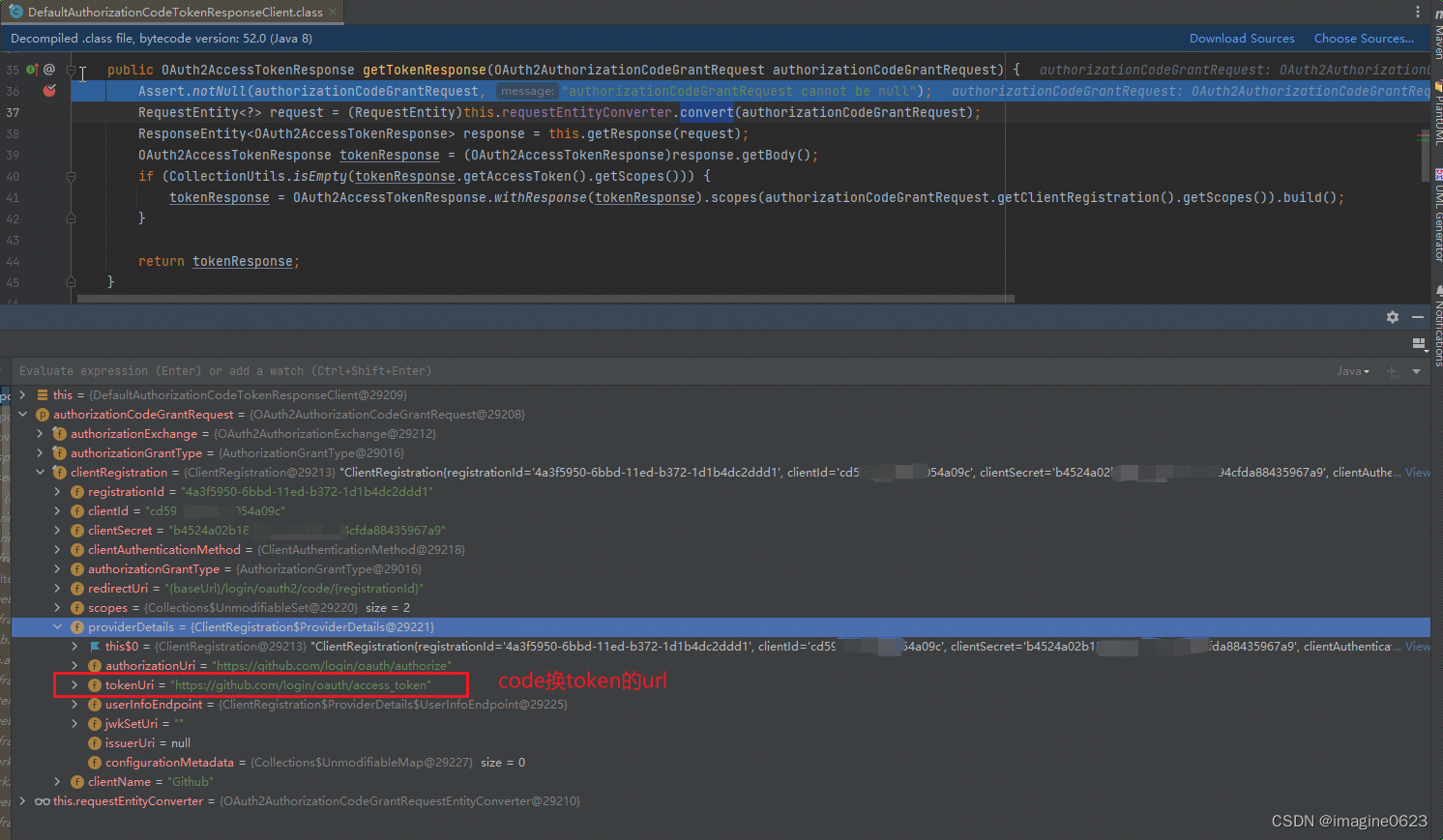This screenshot has width=1443, height=840.
Task: Open debugger panel settings gear
Action: 1393,317
